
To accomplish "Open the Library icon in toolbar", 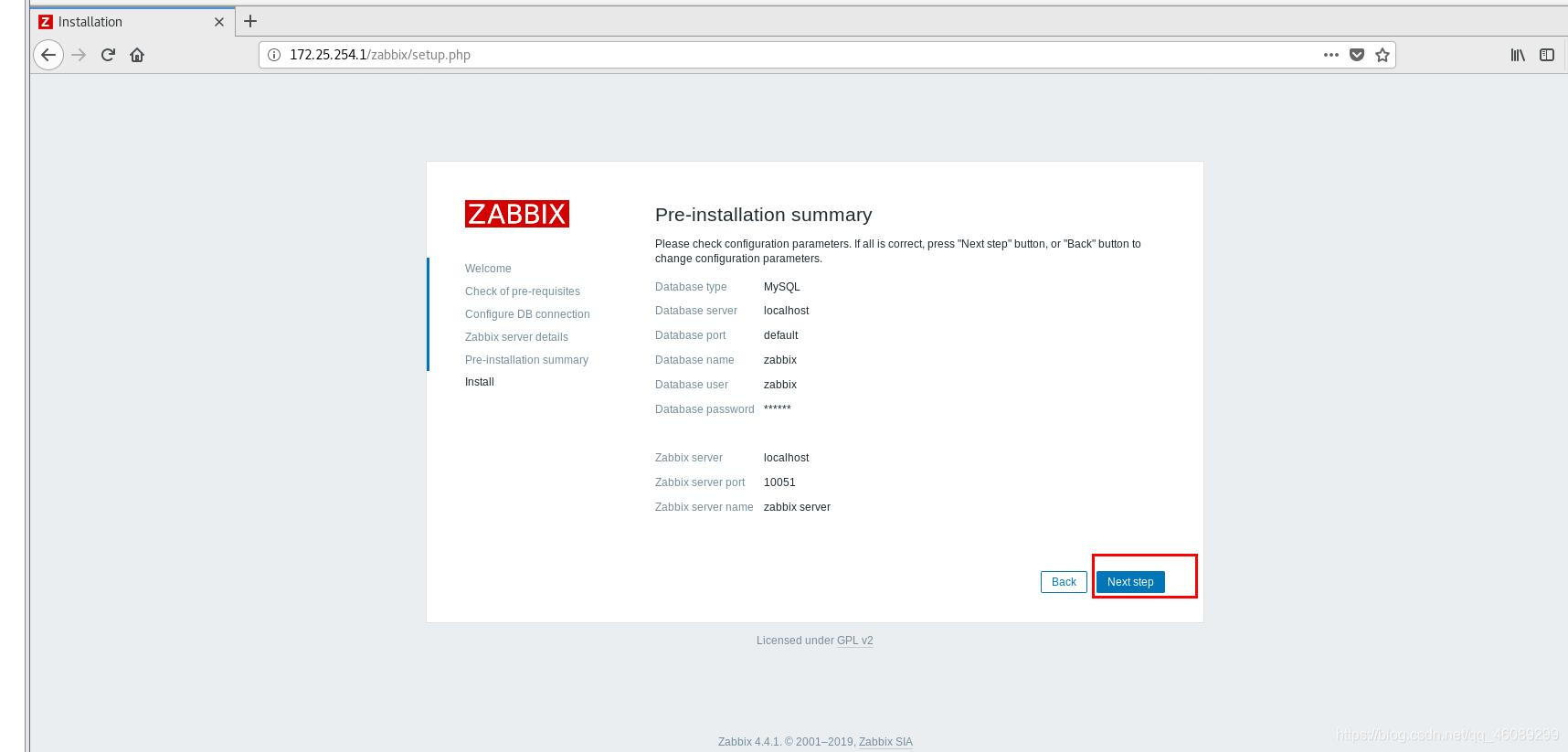I will pos(1518,55).
